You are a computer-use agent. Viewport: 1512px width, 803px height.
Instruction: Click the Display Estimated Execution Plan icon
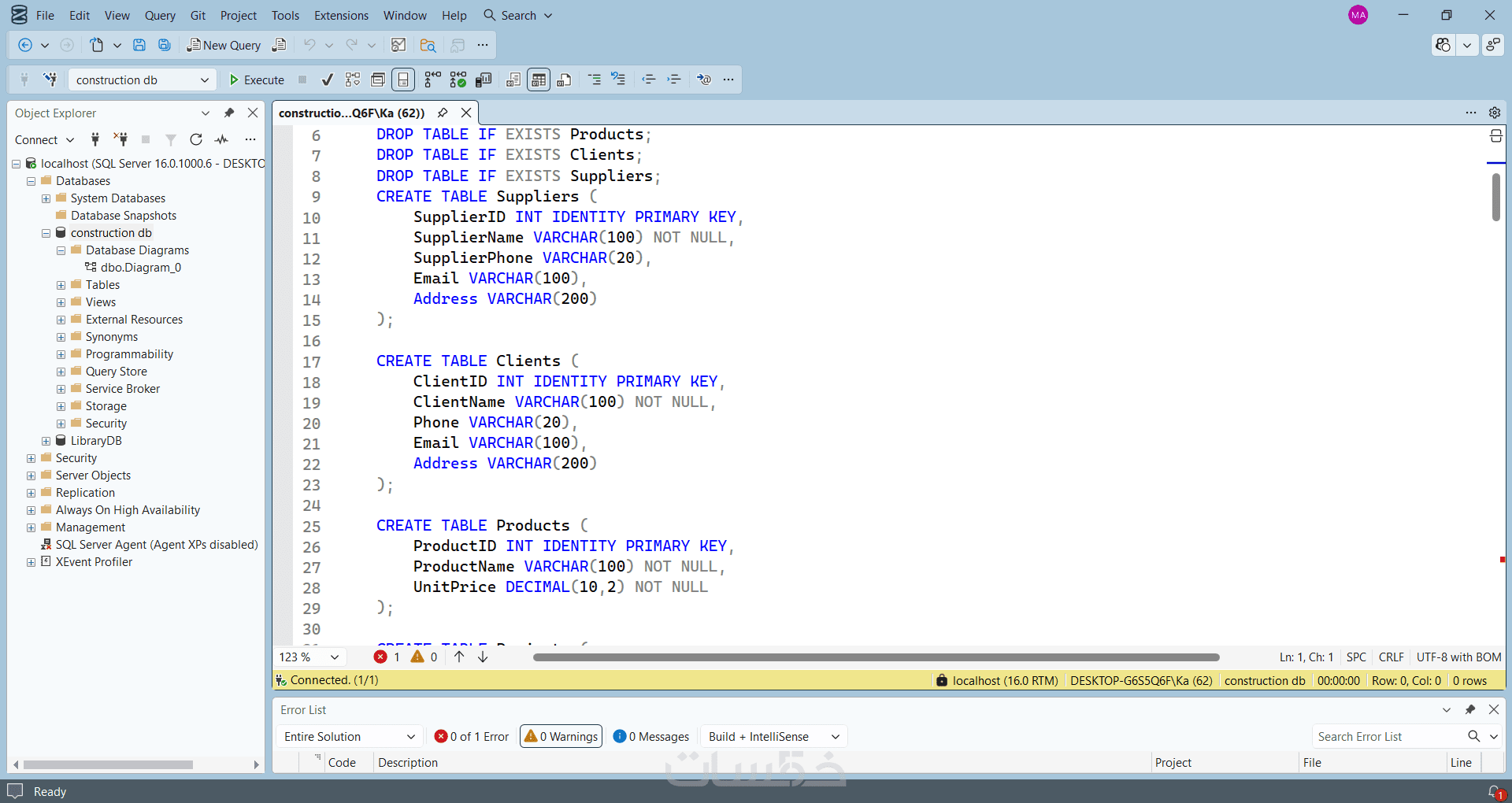(x=353, y=80)
